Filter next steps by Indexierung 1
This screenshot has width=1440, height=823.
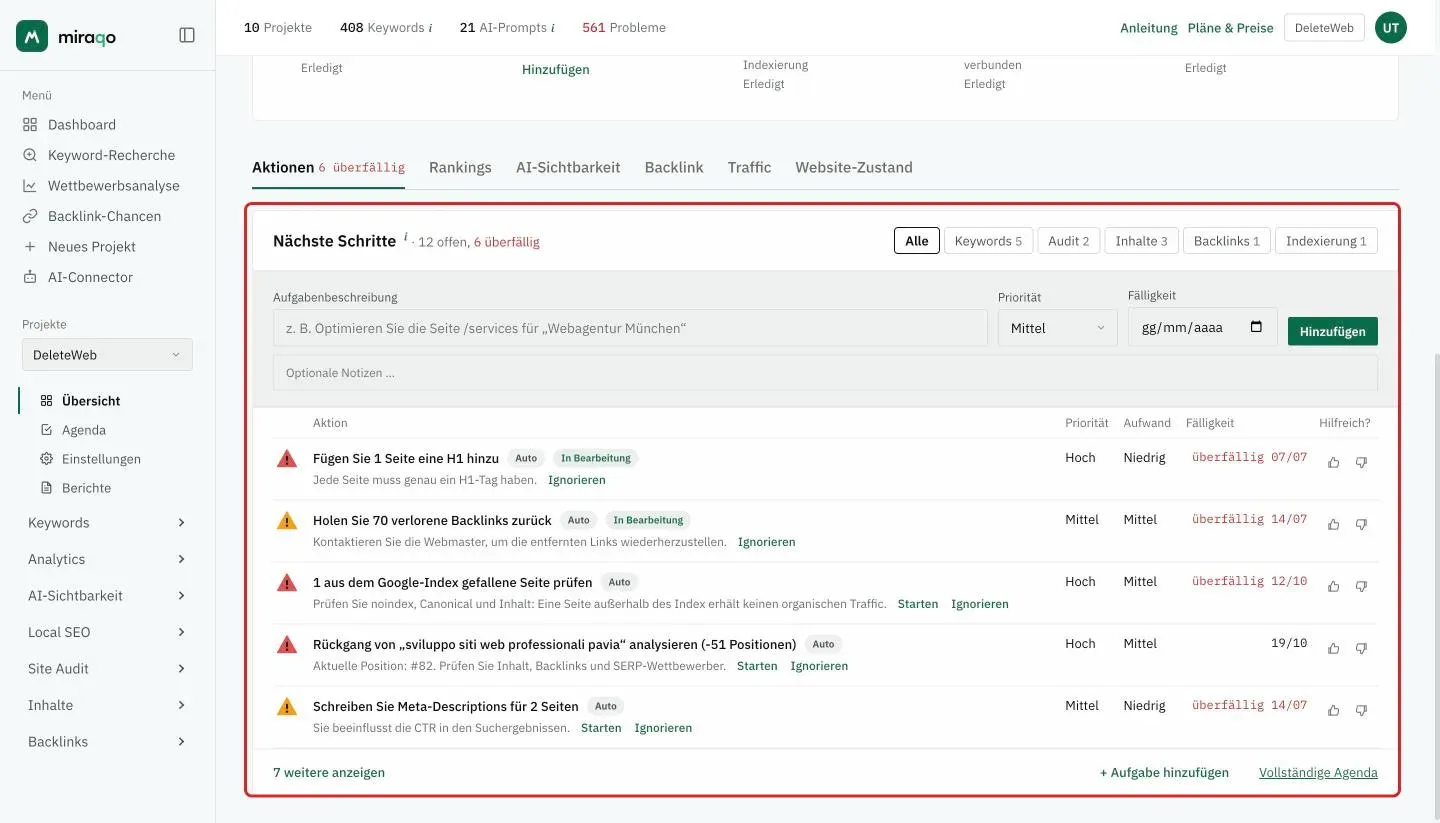coord(1326,241)
